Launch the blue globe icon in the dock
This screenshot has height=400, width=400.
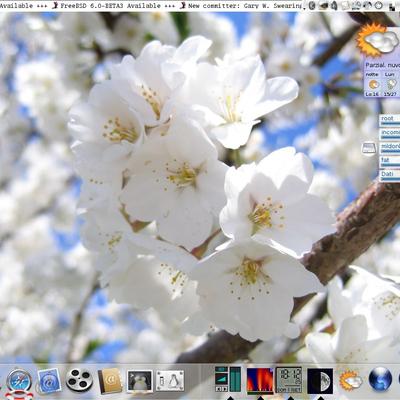tap(380, 379)
